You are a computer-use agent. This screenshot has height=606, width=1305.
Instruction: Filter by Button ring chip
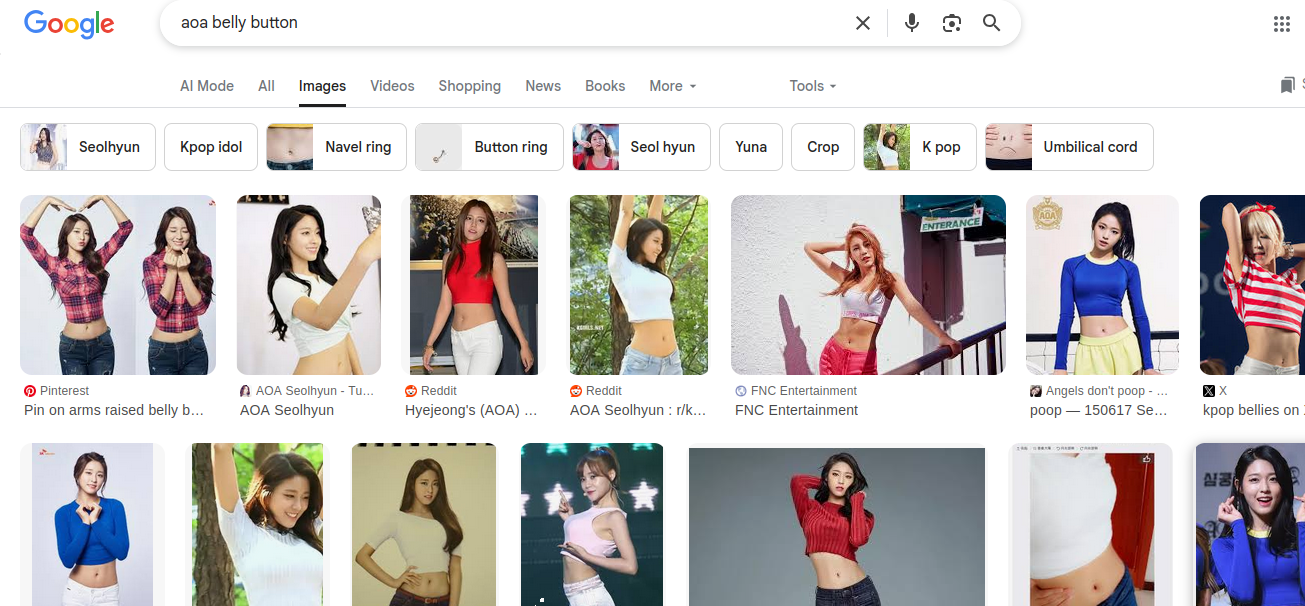click(x=489, y=147)
